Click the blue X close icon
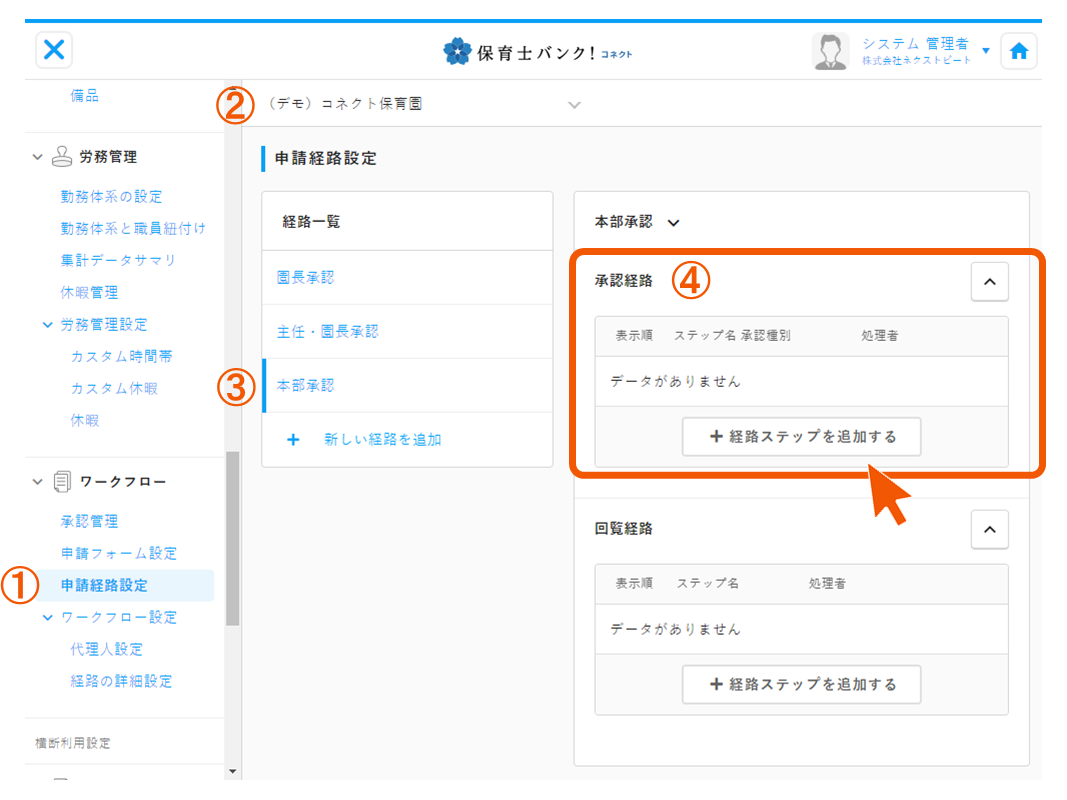This screenshot has width=1067, height=800. [x=54, y=50]
